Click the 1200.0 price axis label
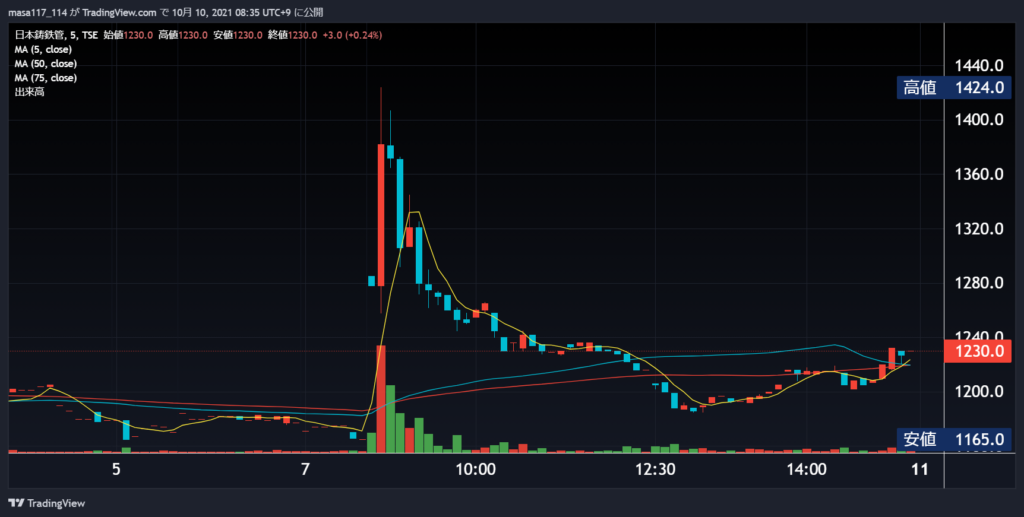Image resolution: width=1024 pixels, height=517 pixels. (x=979, y=392)
